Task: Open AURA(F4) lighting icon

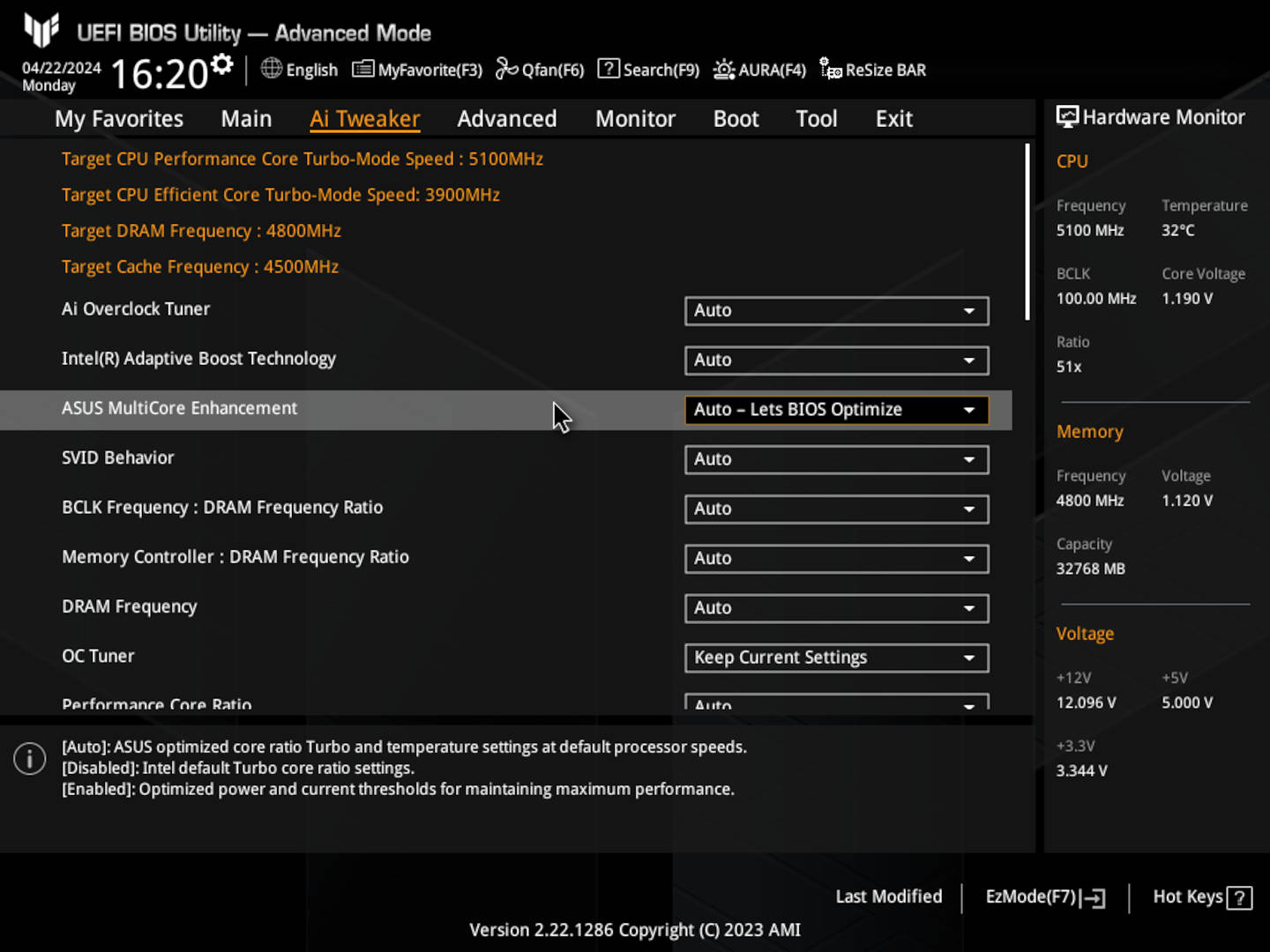Action: coord(724,69)
